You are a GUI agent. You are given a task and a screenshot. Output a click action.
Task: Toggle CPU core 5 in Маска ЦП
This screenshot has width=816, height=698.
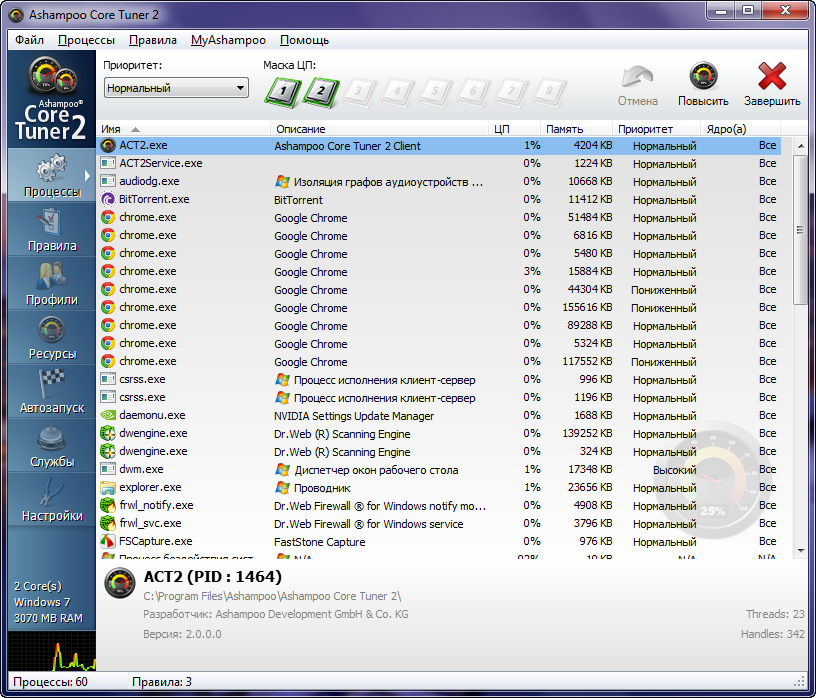pyautogui.click(x=435, y=92)
